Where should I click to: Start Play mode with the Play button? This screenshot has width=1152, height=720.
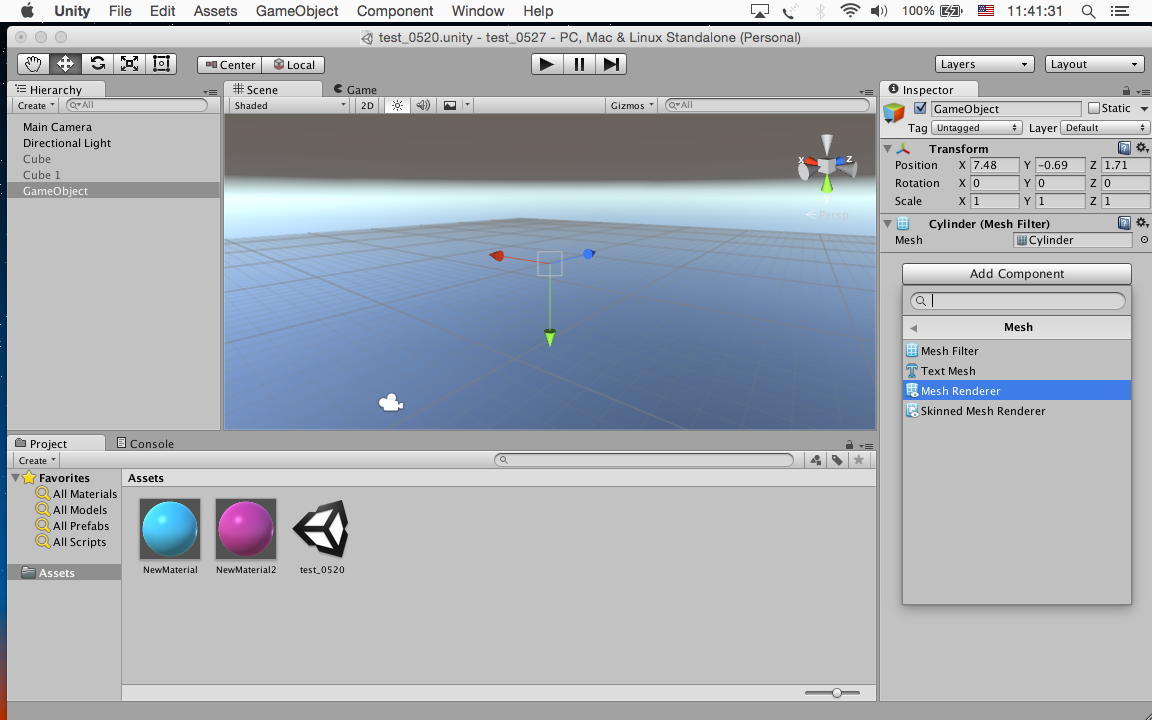[547, 65]
